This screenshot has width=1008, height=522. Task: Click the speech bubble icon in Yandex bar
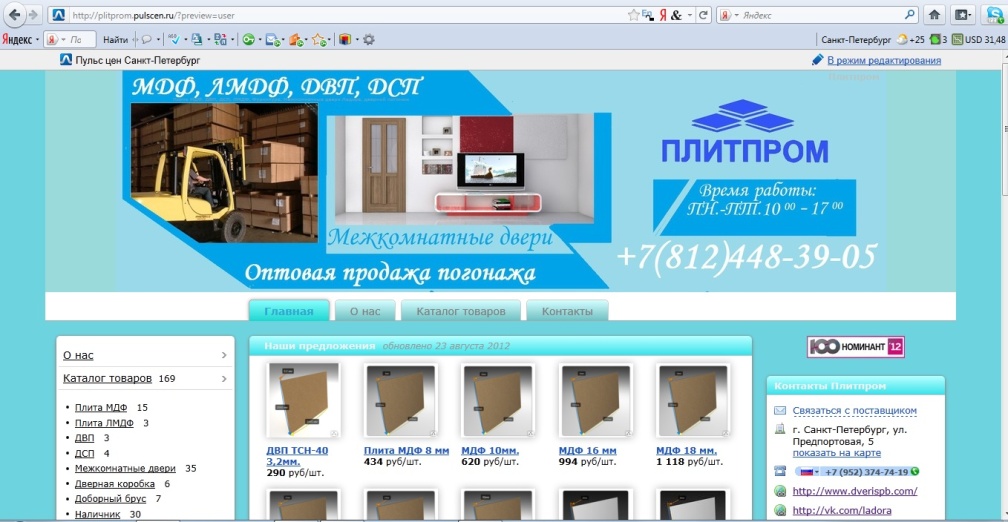[147, 39]
